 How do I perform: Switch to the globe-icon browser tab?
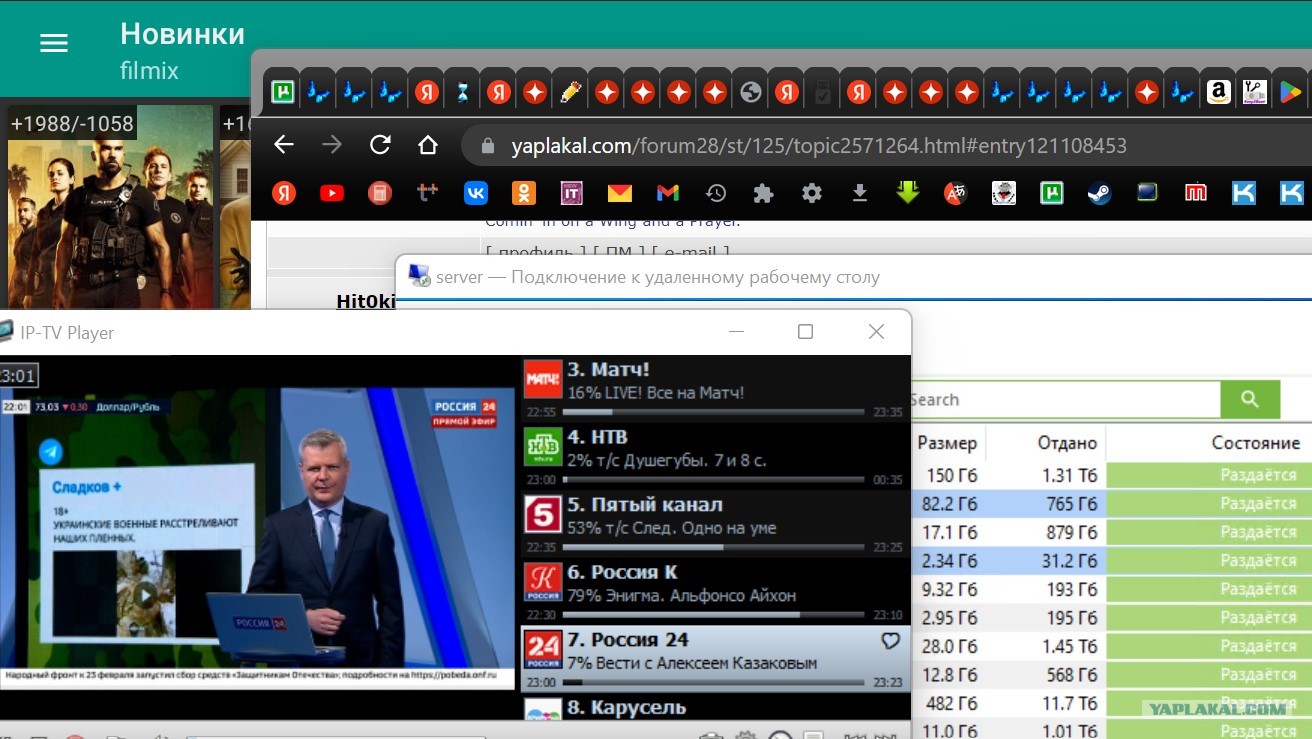(x=751, y=93)
